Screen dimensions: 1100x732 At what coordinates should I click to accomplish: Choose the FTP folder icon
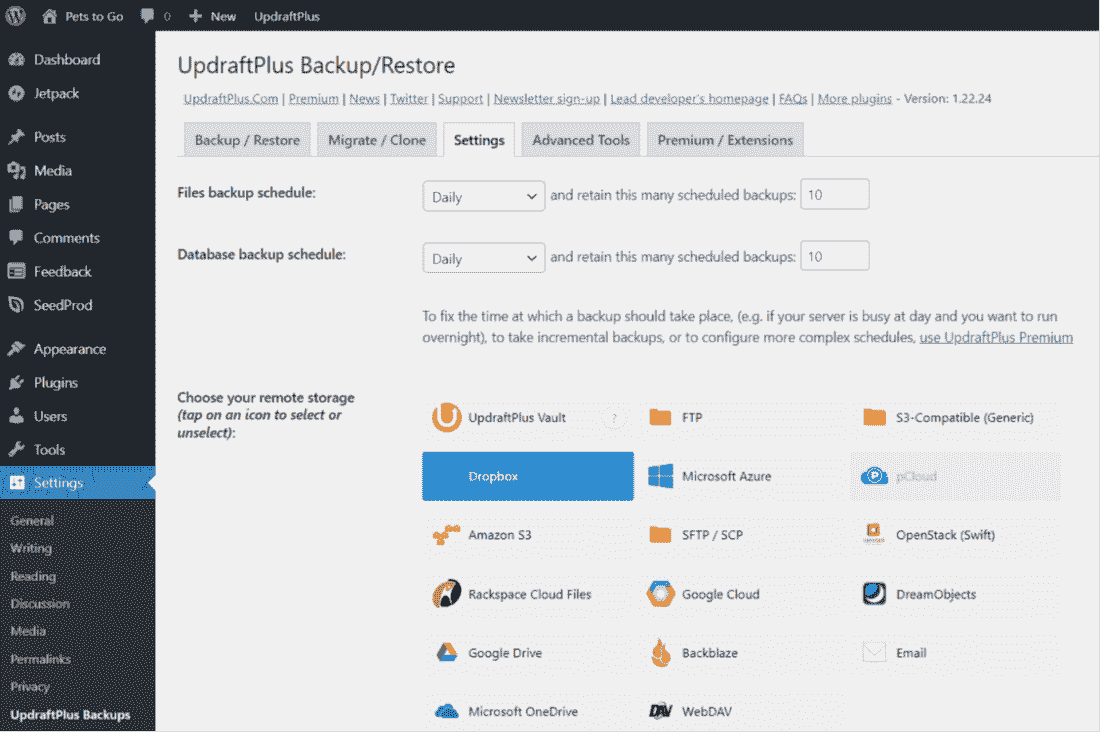[x=660, y=418]
